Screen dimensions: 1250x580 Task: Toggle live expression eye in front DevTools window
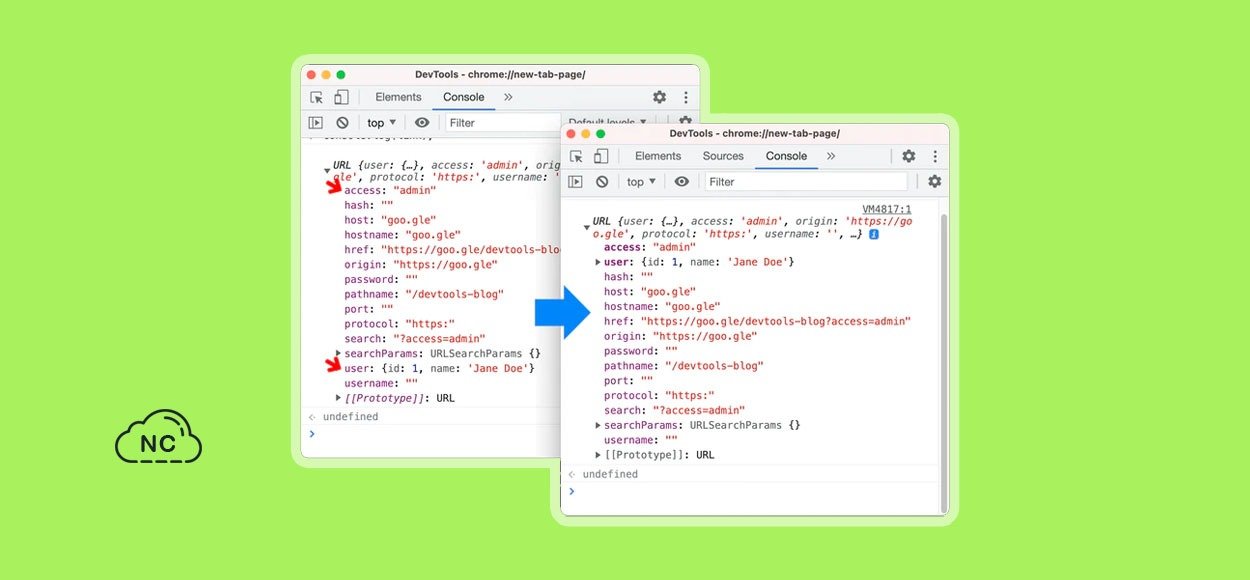click(x=682, y=182)
